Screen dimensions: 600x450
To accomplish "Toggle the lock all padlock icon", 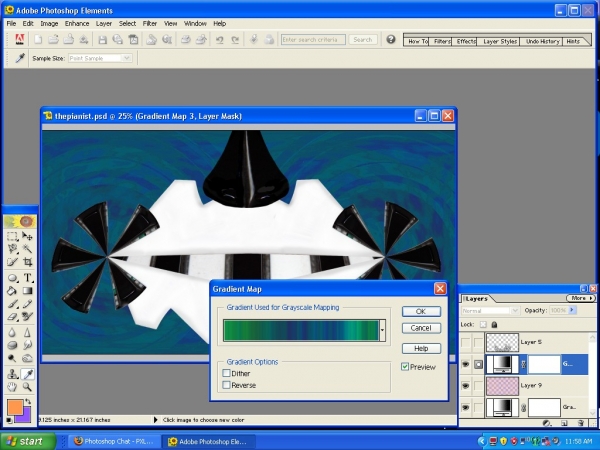I will [494, 324].
